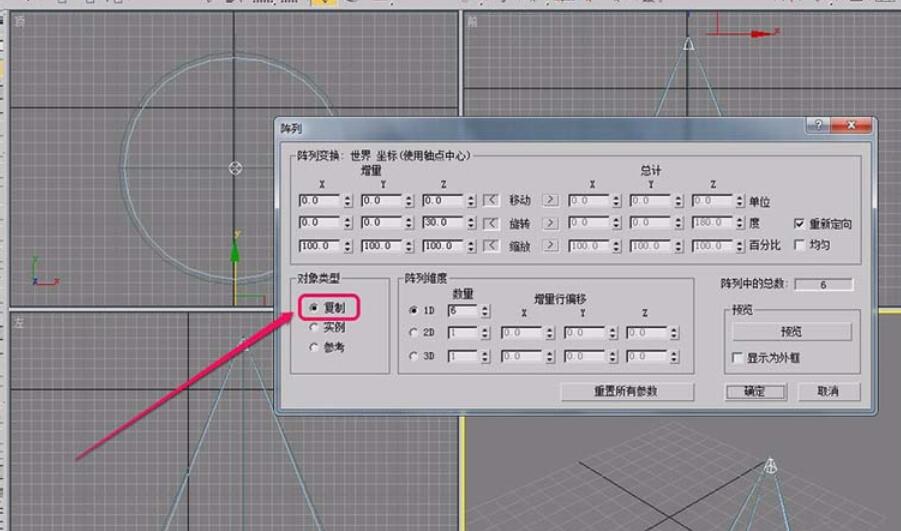Screen dimensions: 901x531
Task: Toggle the 重新定向 (Re-Orient) checkbox
Action: point(799,224)
